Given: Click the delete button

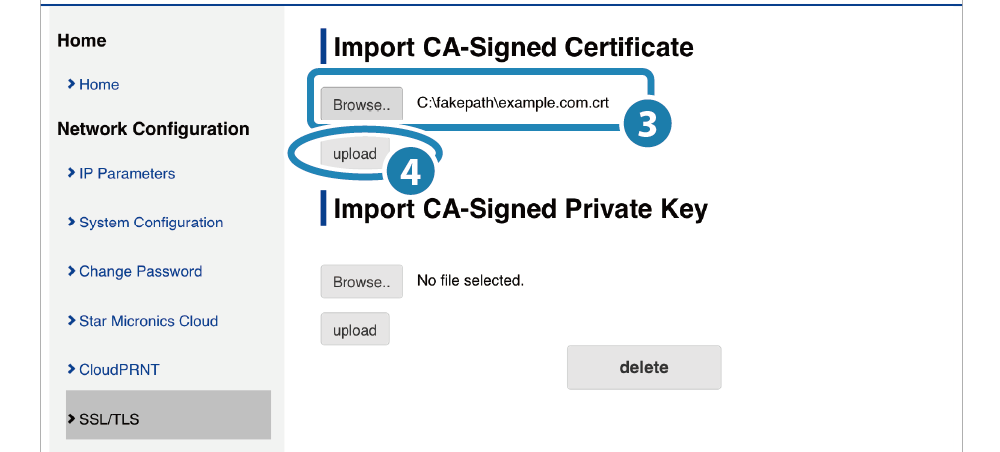Looking at the screenshot, I should click(644, 367).
